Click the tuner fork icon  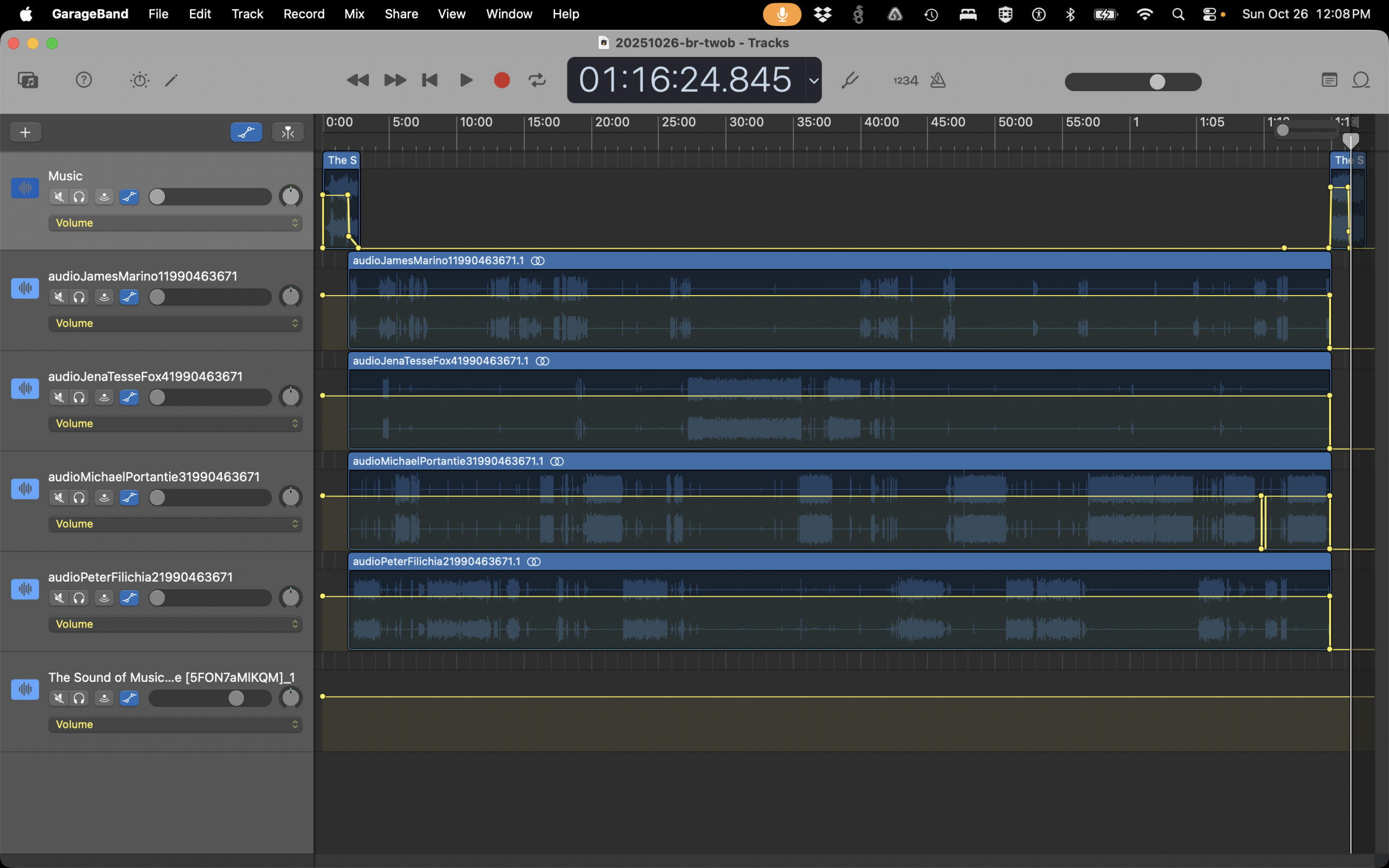pyautogui.click(x=850, y=80)
